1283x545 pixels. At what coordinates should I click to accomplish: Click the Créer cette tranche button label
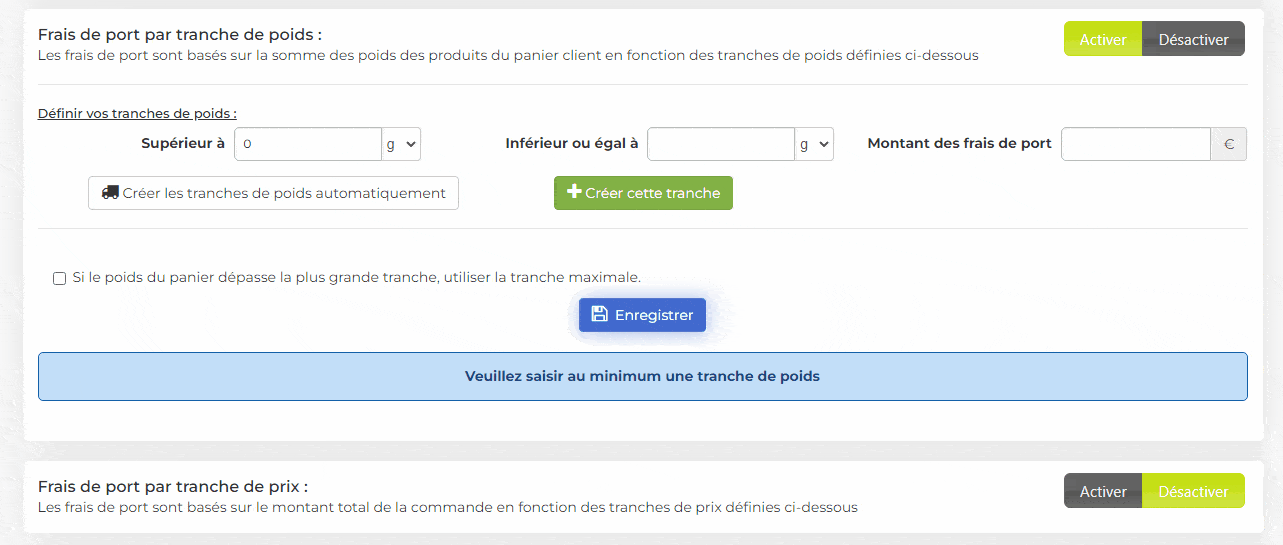pos(652,193)
